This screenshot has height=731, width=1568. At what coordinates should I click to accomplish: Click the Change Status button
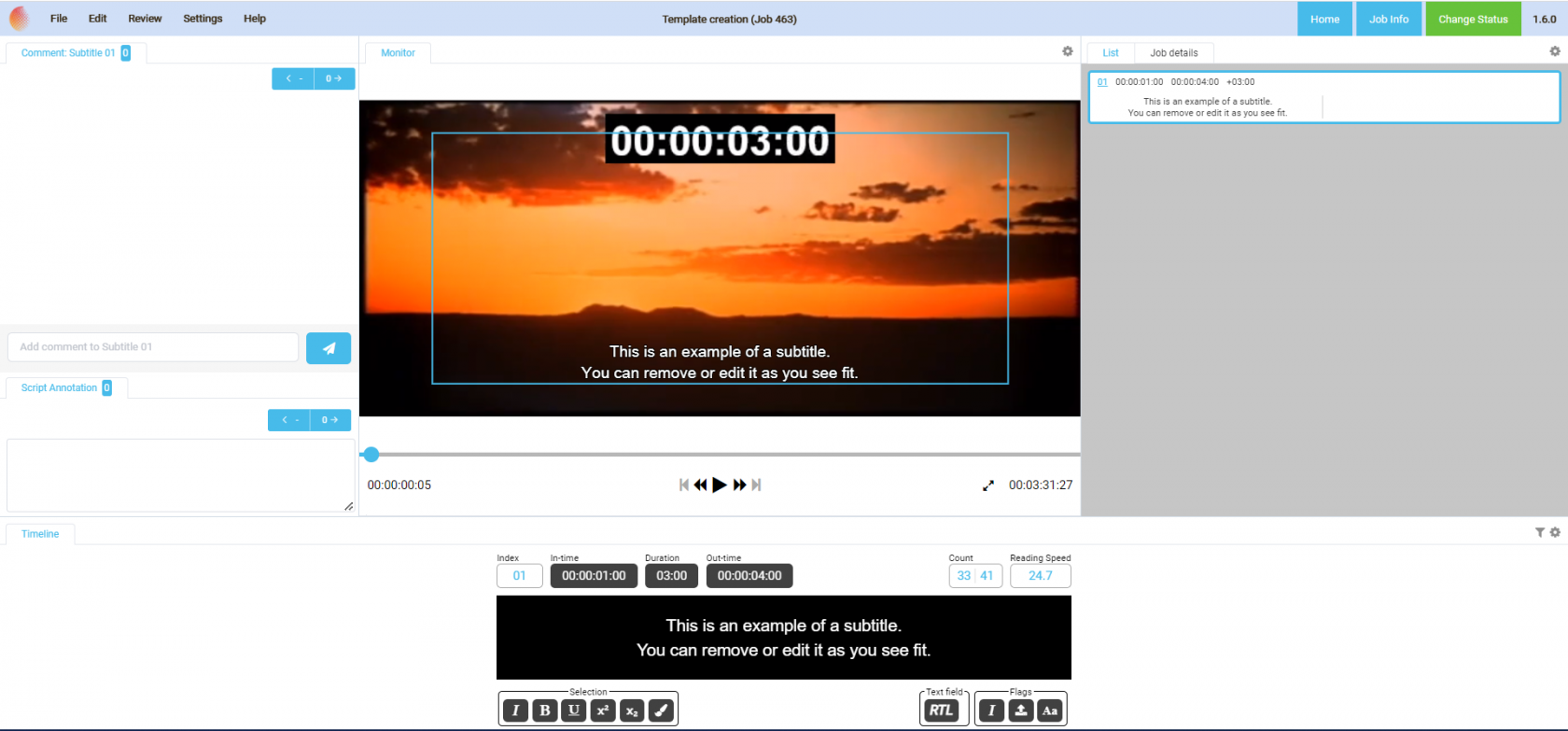[1473, 19]
